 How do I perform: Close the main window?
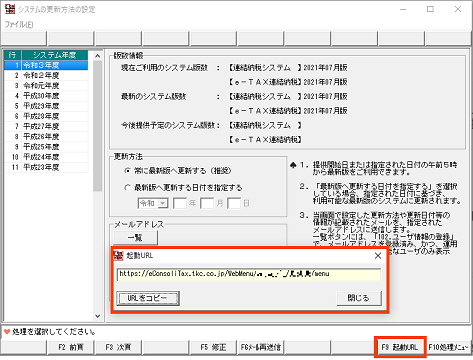pos(458,9)
